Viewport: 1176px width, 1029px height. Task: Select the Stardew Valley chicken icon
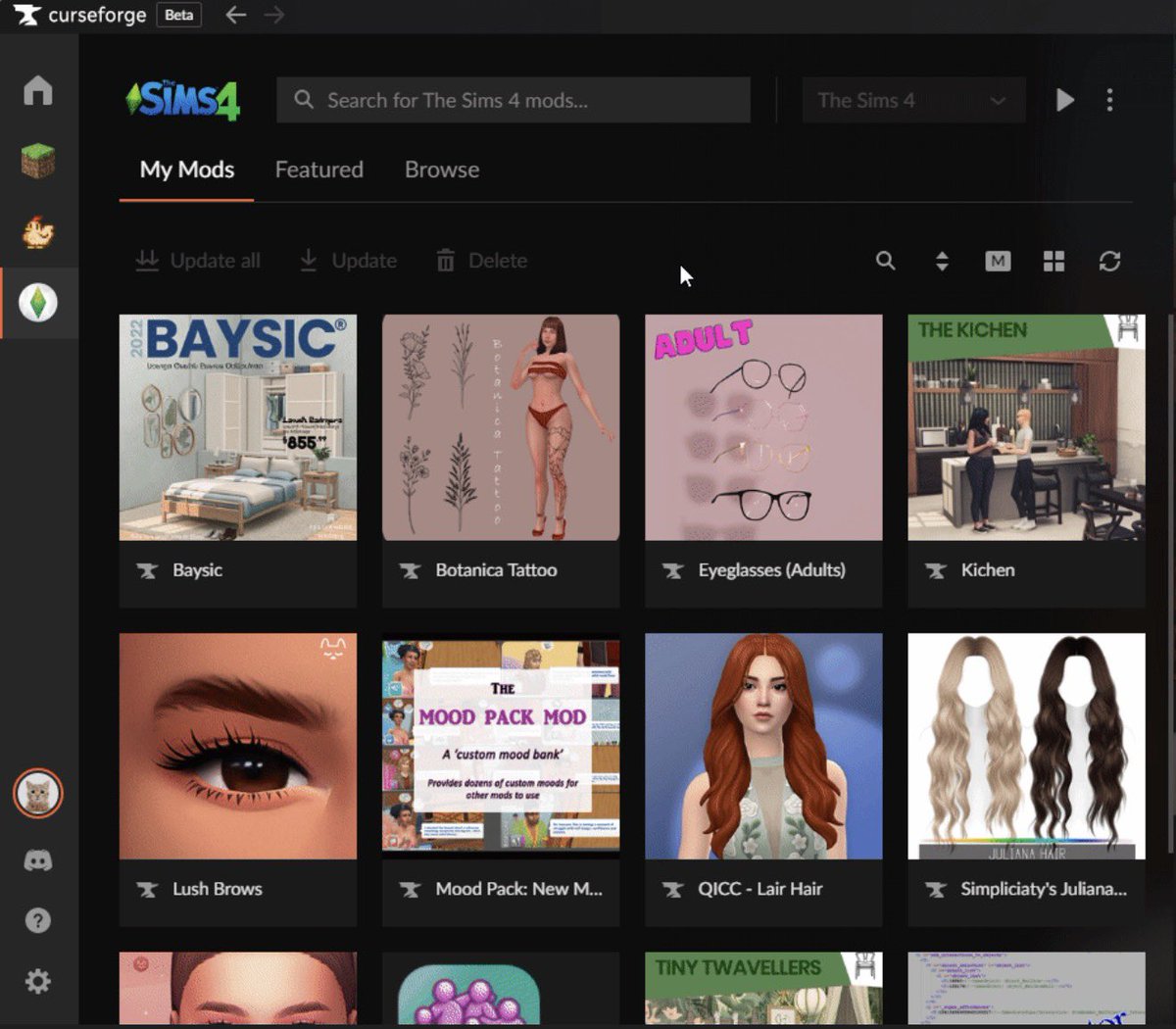38,231
